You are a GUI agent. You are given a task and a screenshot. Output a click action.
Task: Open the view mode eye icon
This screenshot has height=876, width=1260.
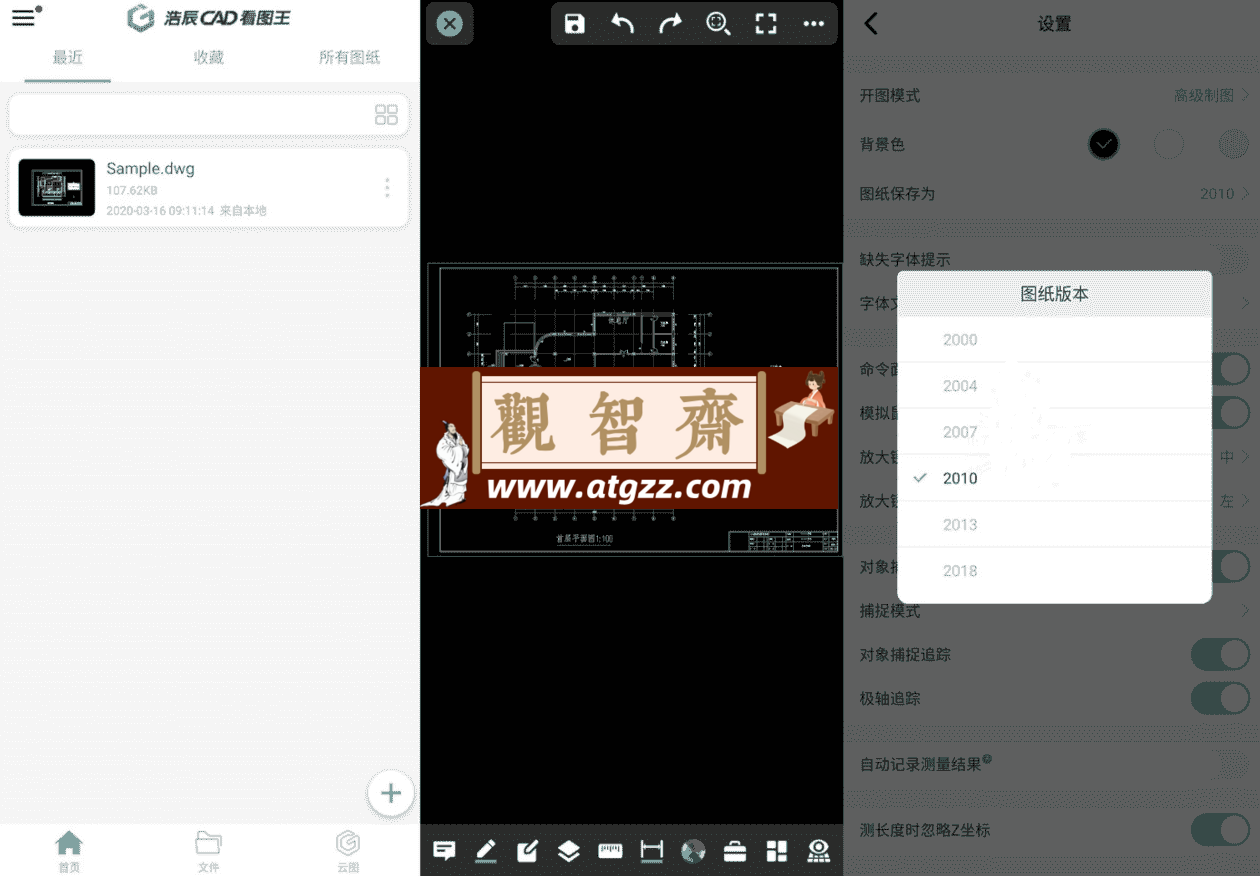(819, 851)
